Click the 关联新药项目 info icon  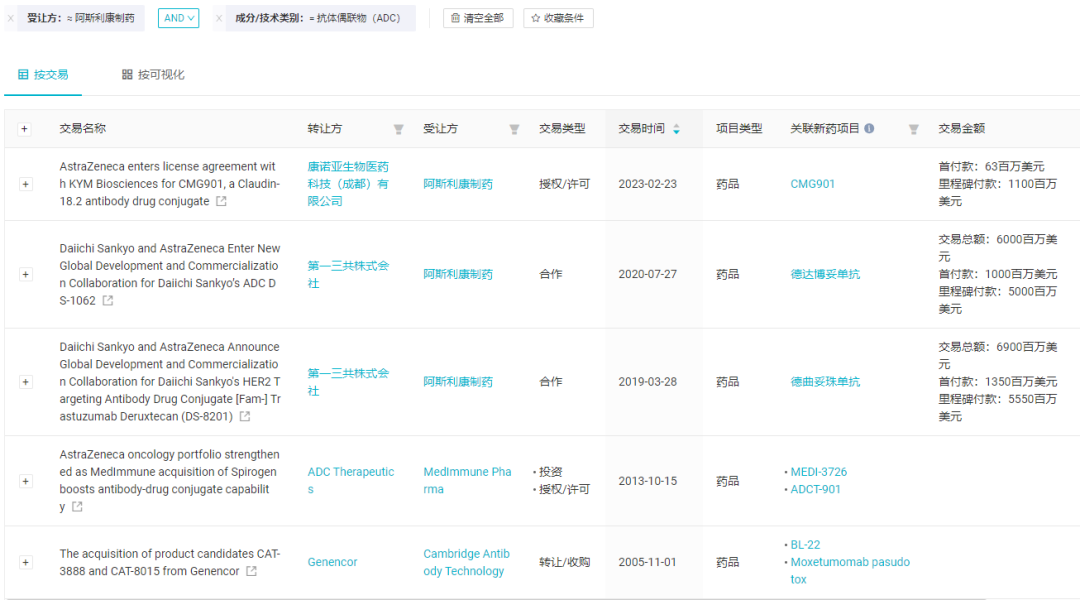click(869, 128)
